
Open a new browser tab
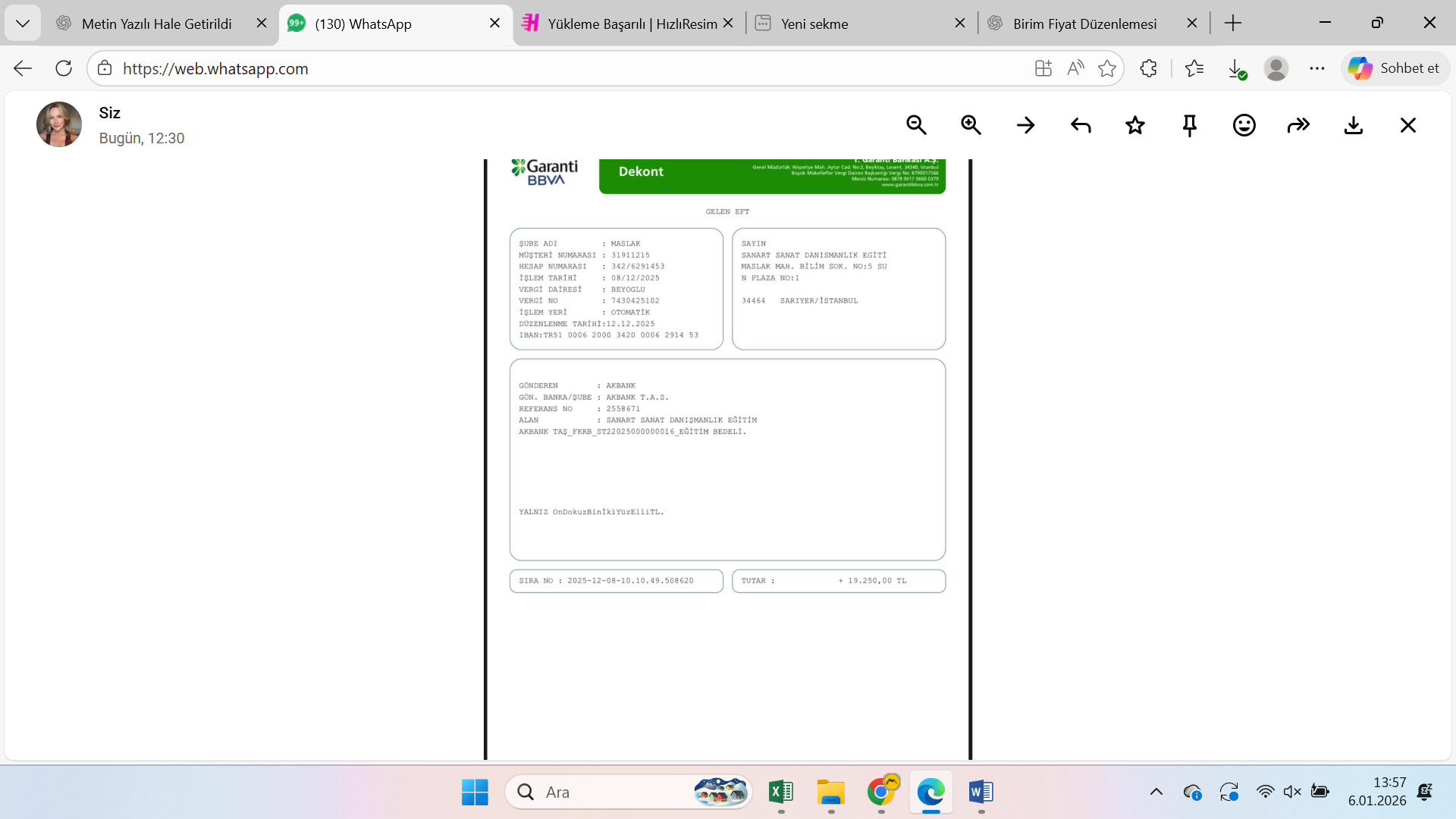pos(1233,24)
